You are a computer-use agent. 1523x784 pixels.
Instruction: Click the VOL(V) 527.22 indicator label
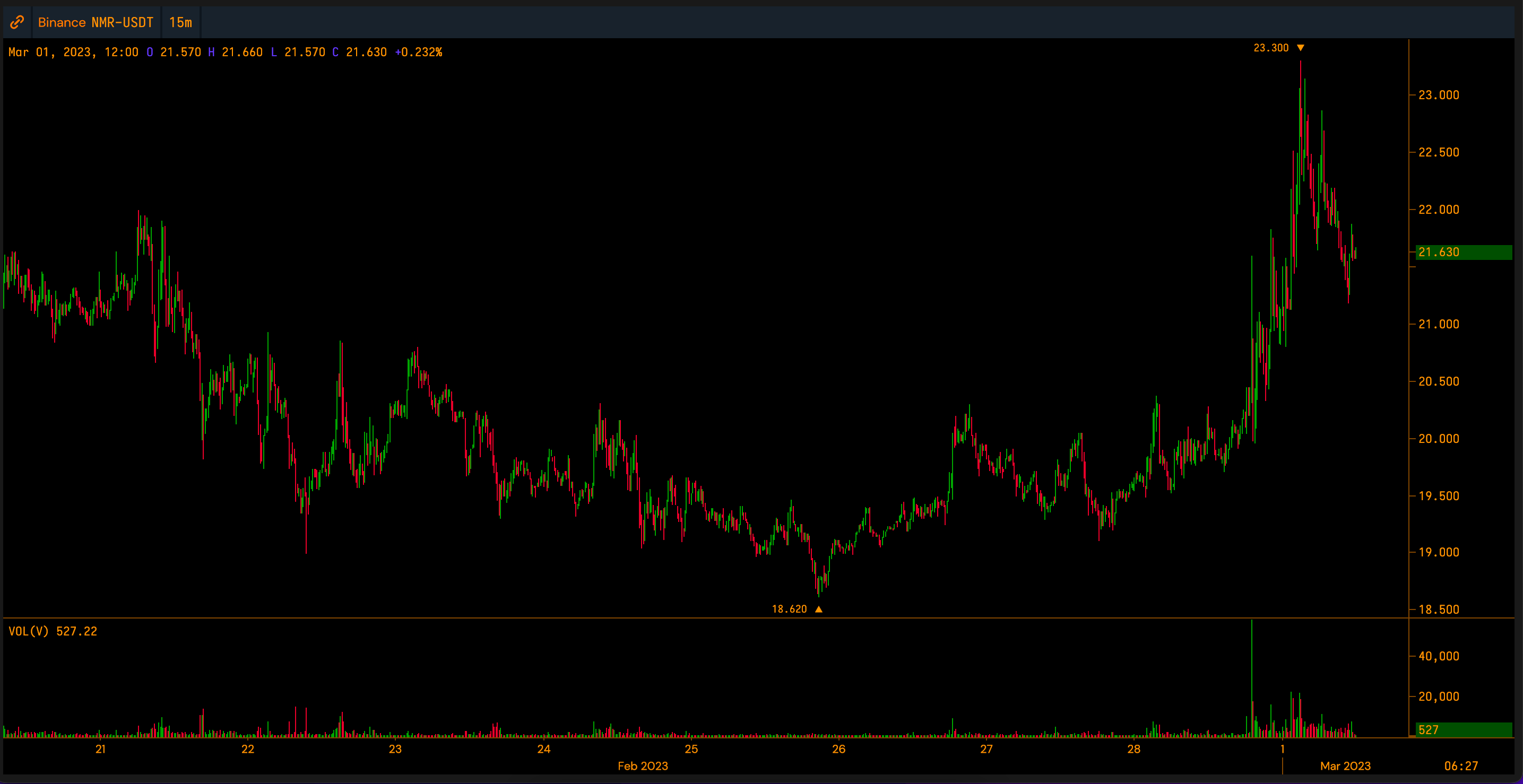tap(53, 631)
